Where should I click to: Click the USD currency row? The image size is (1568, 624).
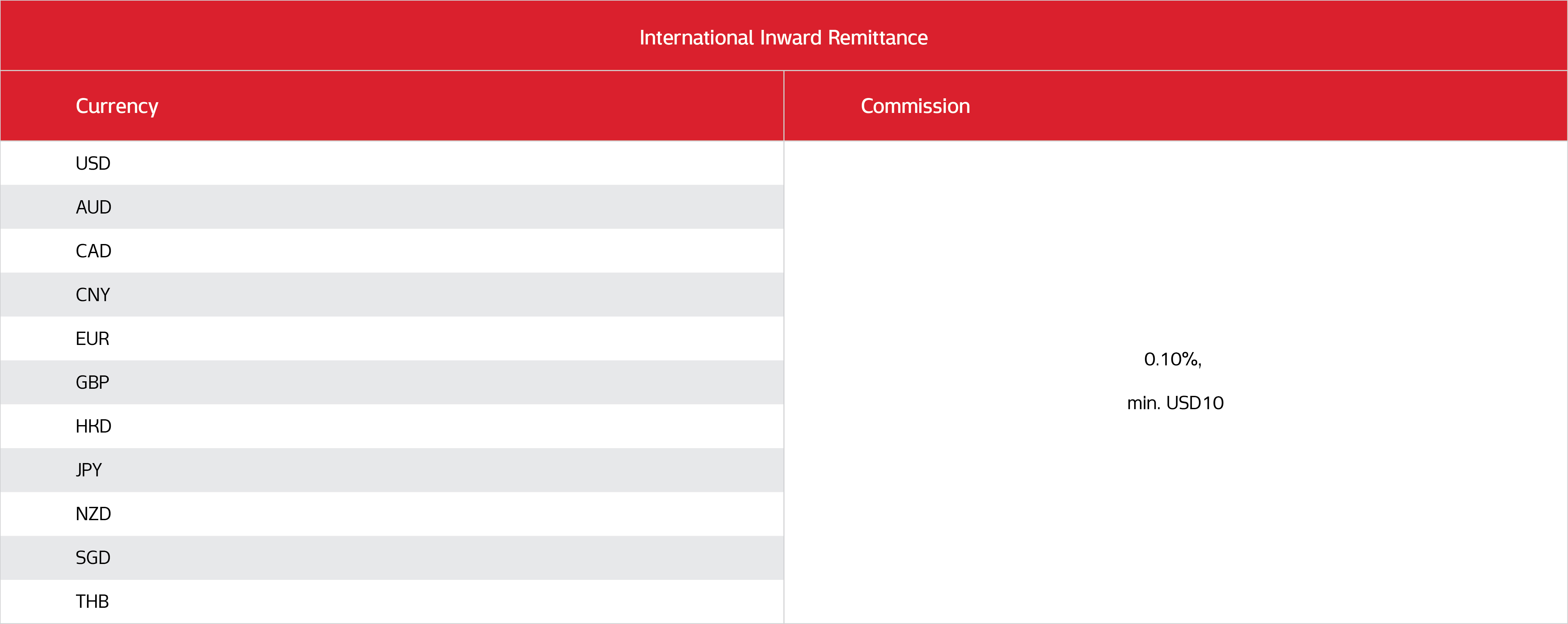click(x=392, y=164)
